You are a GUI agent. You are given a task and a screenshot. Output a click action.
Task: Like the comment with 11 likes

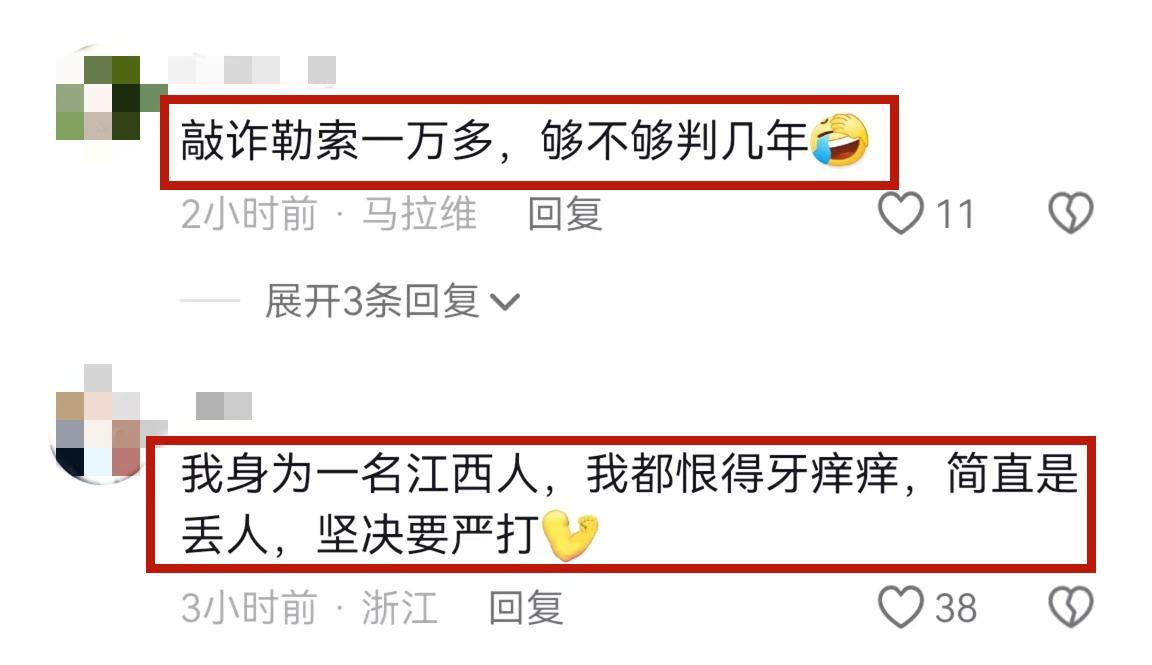pyautogui.click(x=901, y=213)
